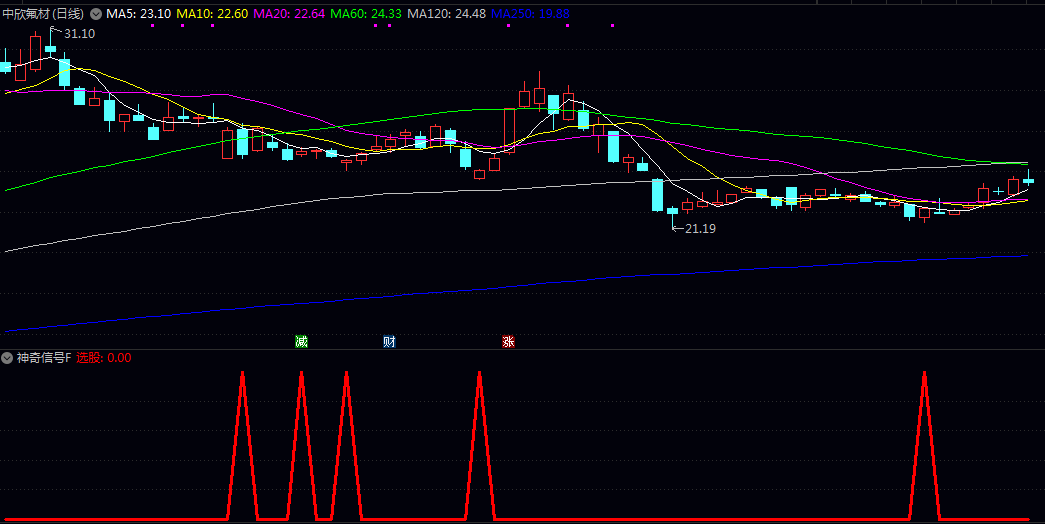This screenshot has width=1045, height=524.
Task: Click the green 减 event marker icon
Action: click(x=301, y=341)
